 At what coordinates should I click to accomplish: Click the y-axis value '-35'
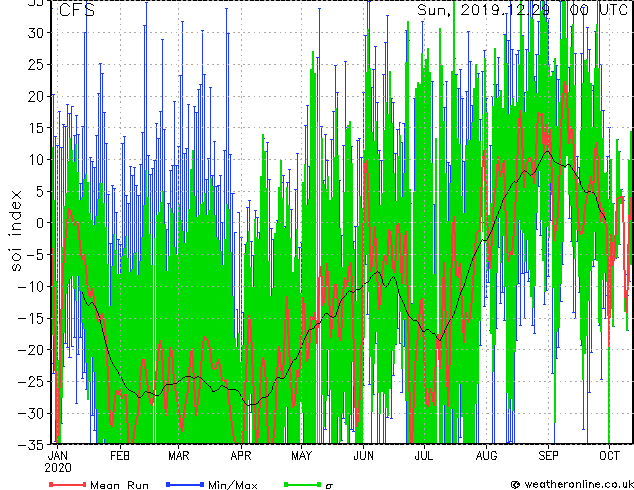tap(31, 445)
